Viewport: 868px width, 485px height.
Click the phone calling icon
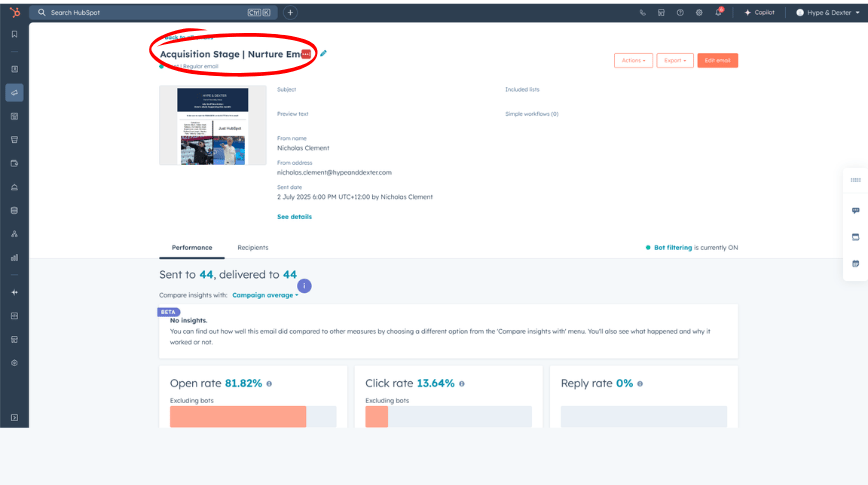642,13
